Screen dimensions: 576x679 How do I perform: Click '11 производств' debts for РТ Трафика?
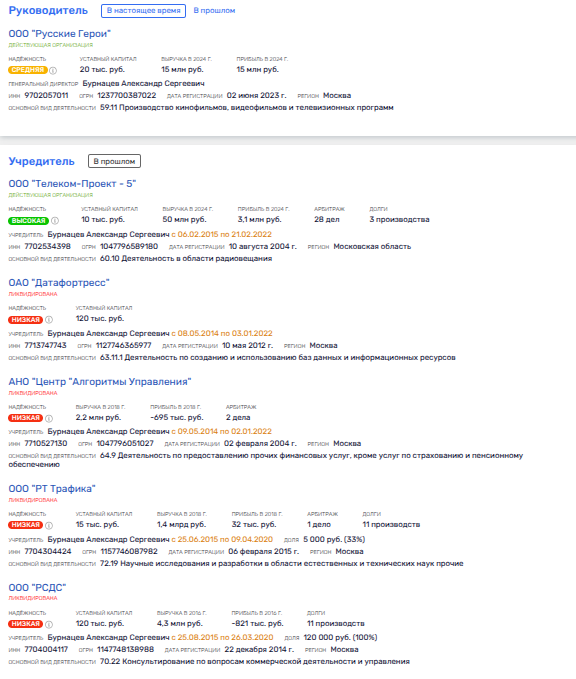[x=391, y=524]
